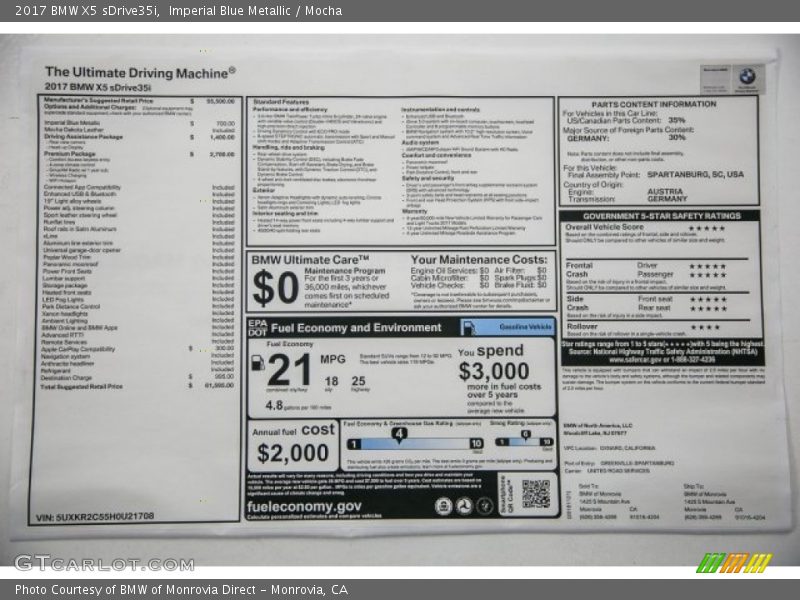Viewport: 800px width, 600px height.
Task: Click the top caption '2017 BMW X5 sDrive35i, Imperial Blue Metallic / Mocha'
Action: tap(179, 11)
